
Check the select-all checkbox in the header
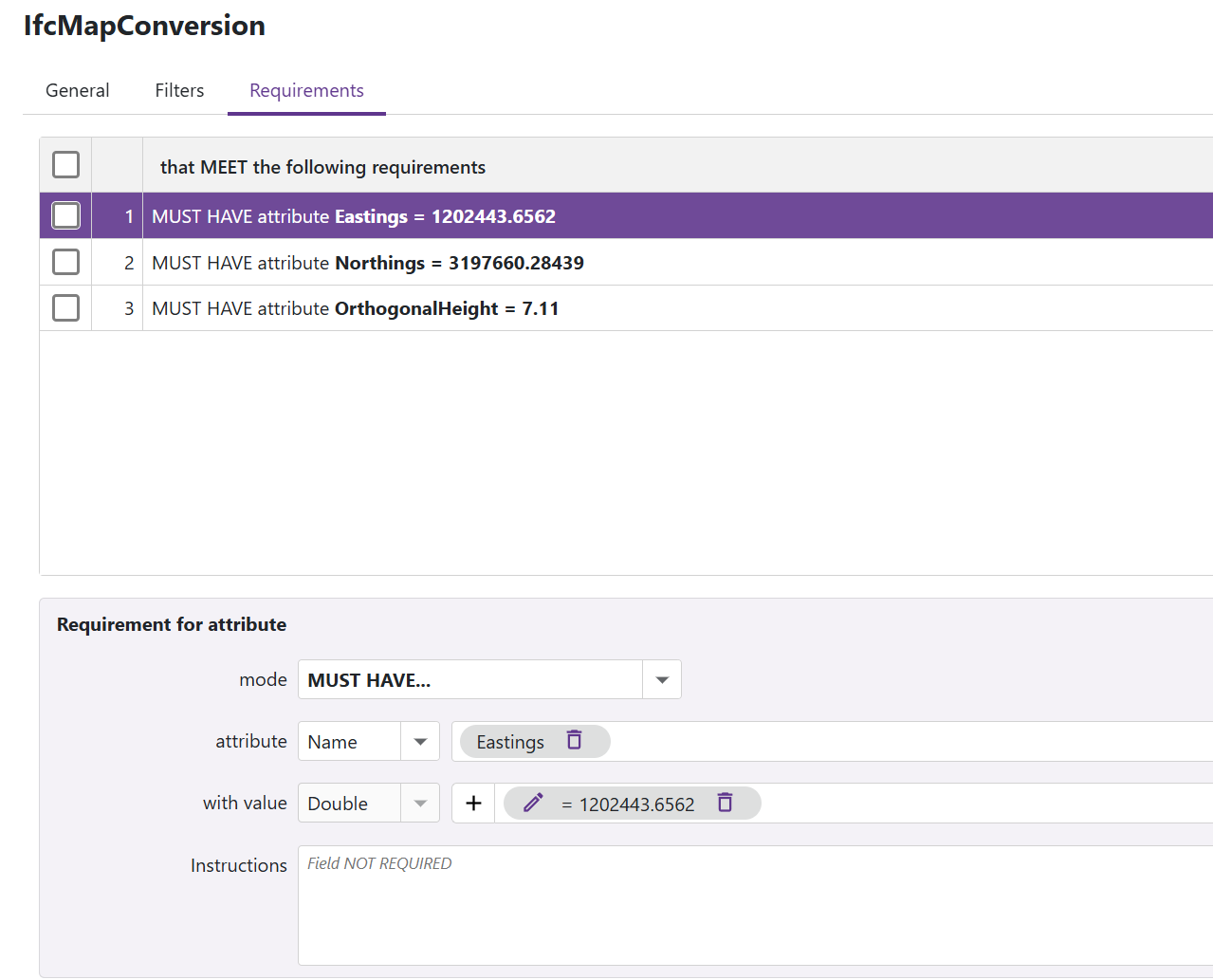click(x=64, y=163)
